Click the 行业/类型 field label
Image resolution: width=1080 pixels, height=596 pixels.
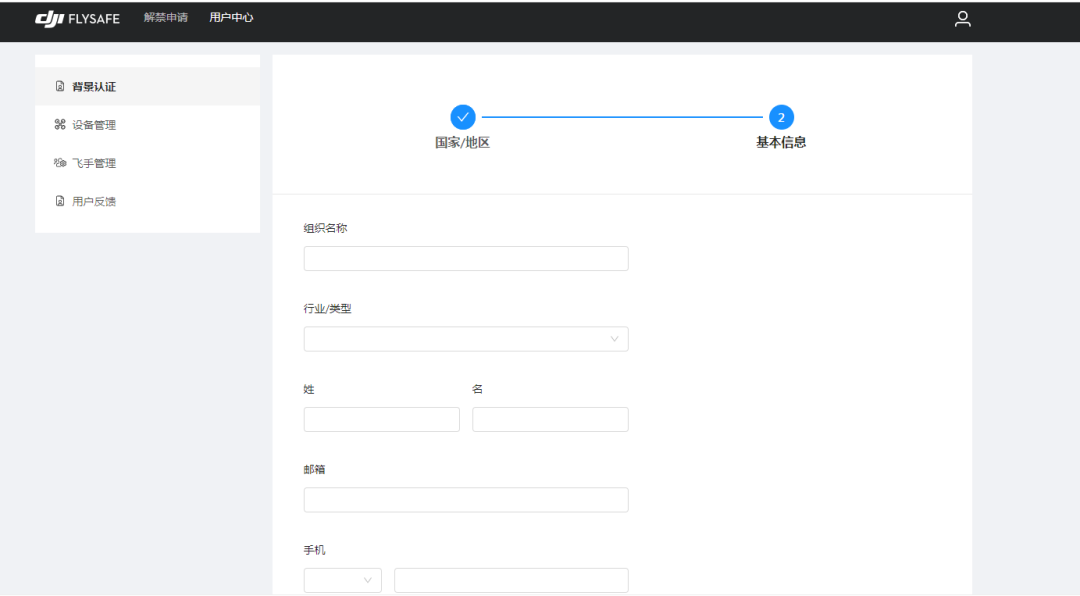pos(328,309)
